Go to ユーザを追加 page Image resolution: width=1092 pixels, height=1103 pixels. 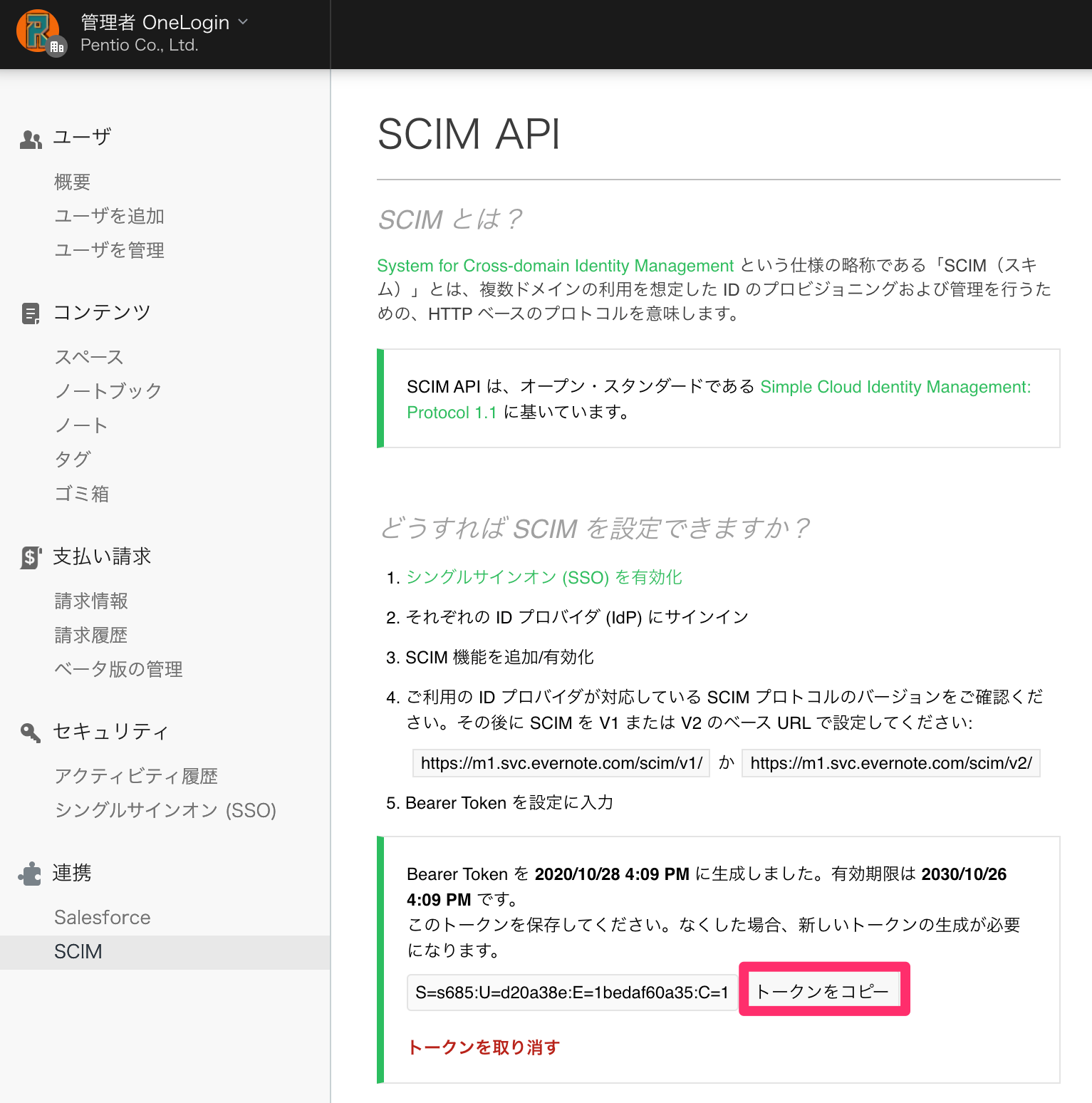pyautogui.click(x=110, y=216)
